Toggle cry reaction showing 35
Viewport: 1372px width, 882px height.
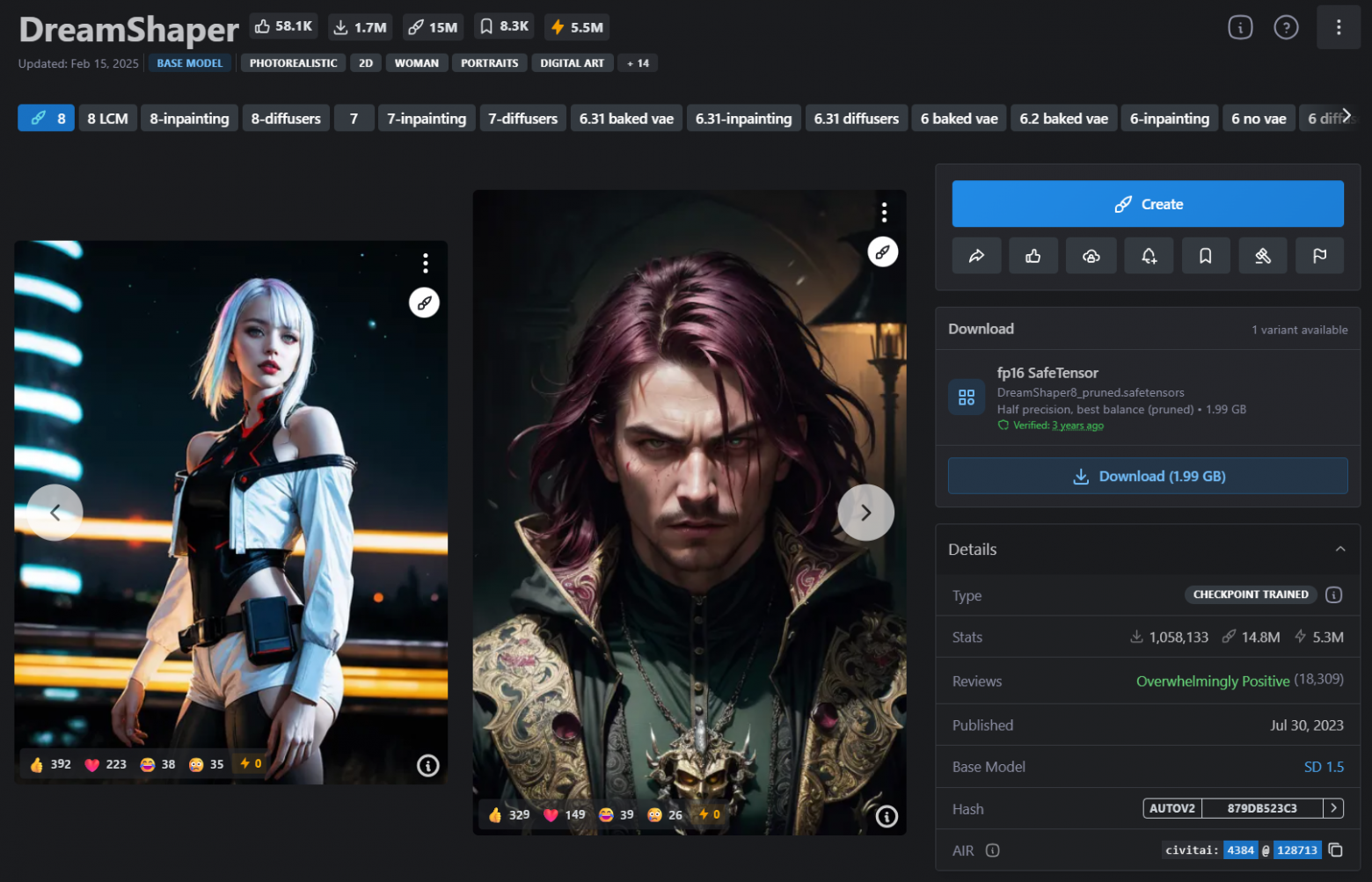pyautogui.click(x=207, y=764)
